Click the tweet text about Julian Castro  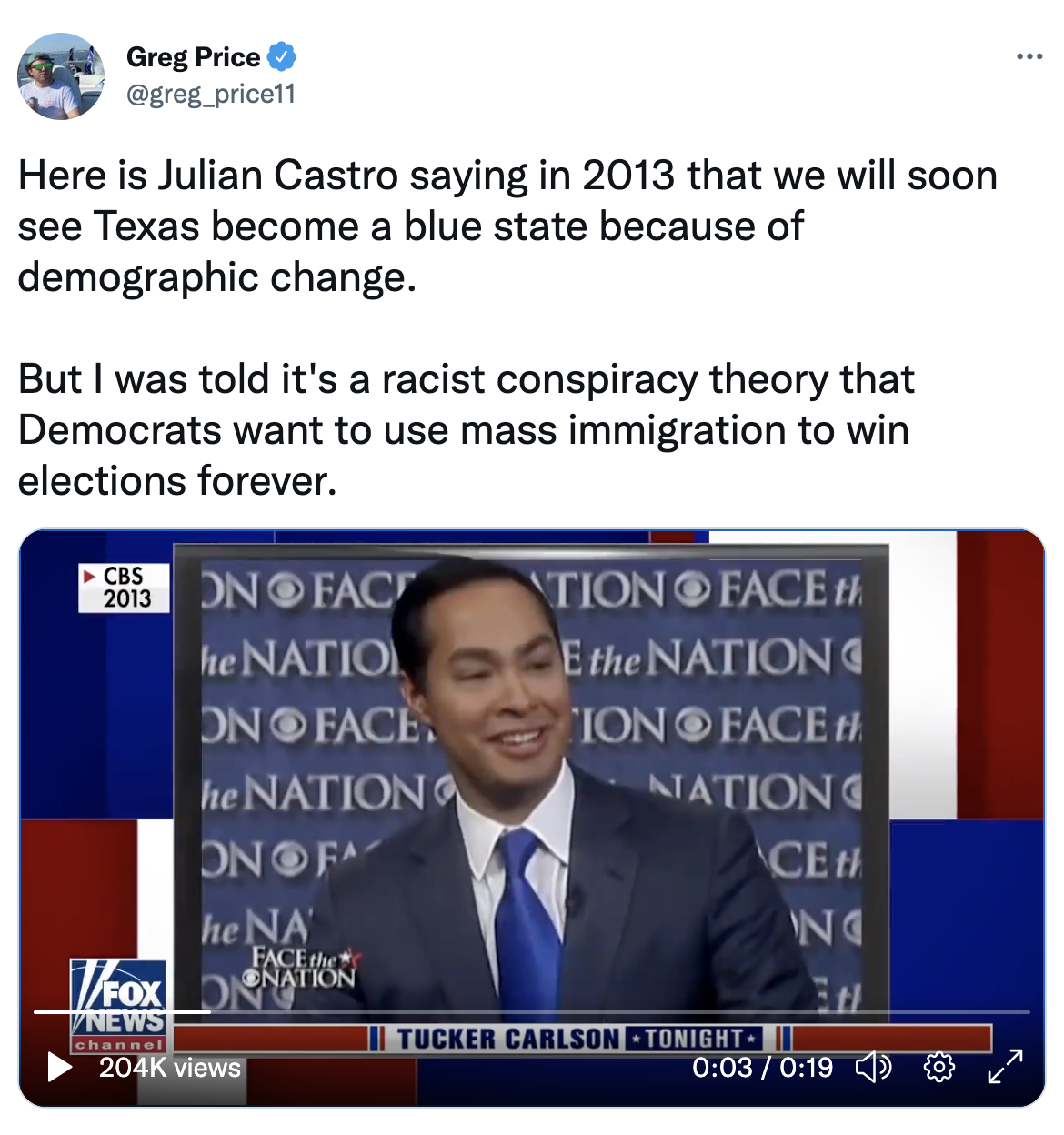point(507,226)
